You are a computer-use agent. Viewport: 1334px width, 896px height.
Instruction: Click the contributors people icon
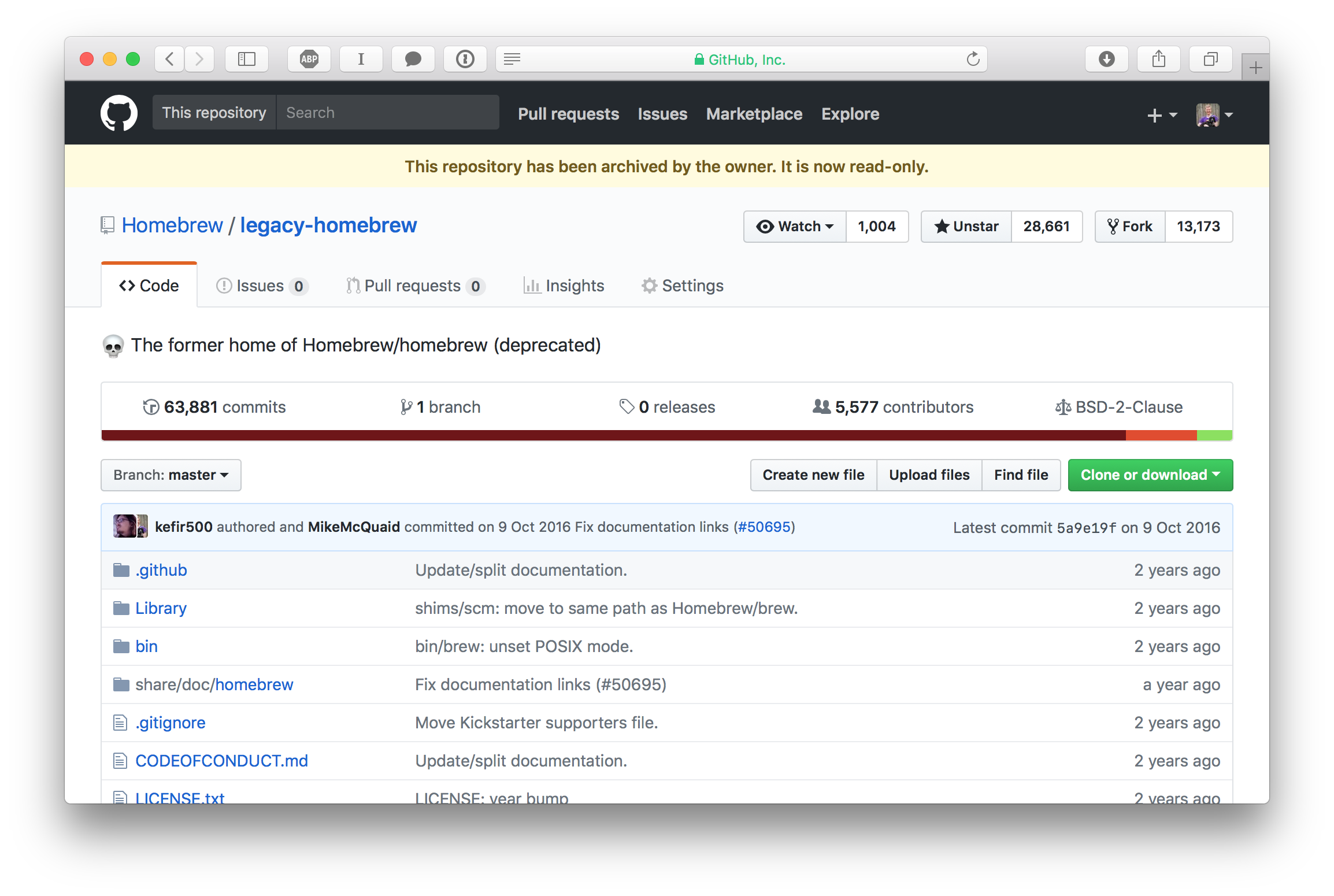(820, 407)
